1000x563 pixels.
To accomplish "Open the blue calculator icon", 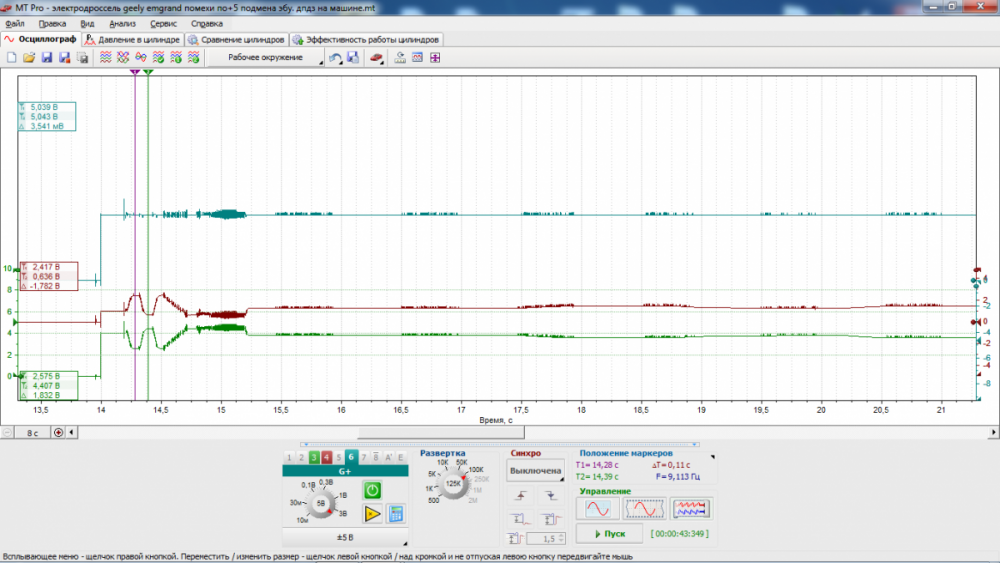I will click(x=396, y=514).
